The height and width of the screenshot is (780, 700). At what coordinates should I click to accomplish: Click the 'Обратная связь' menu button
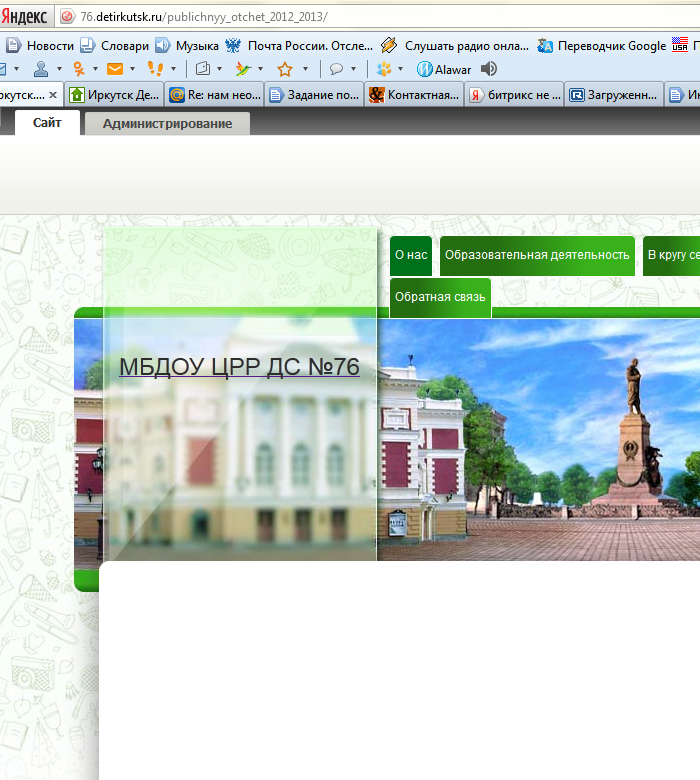(440, 297)
